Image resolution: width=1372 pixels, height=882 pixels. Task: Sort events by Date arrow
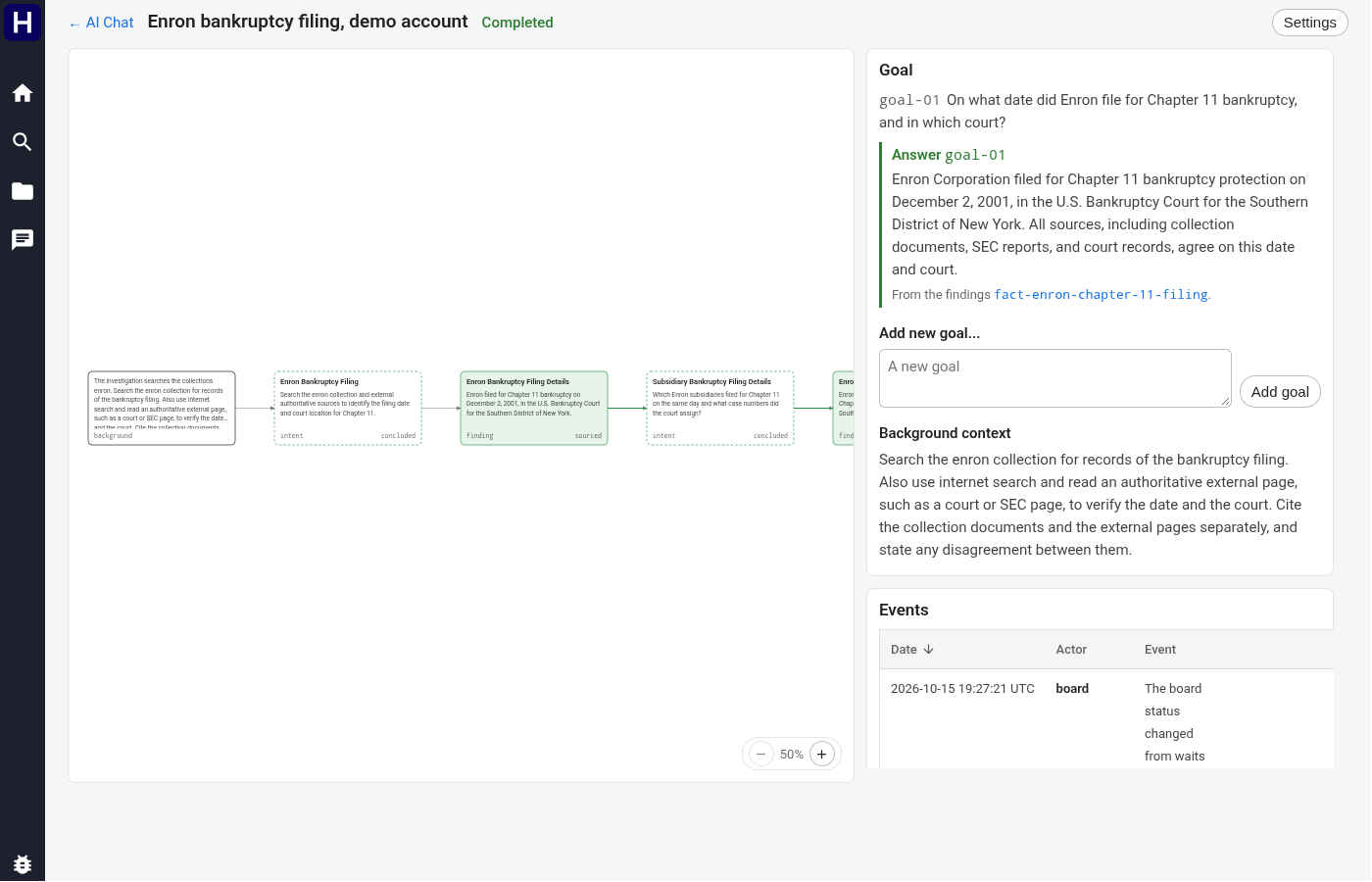(x=929, y=650)
